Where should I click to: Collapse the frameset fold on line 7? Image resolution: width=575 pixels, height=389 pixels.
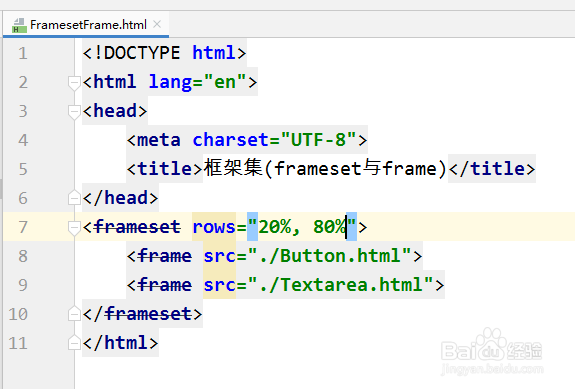click(74, 228)
